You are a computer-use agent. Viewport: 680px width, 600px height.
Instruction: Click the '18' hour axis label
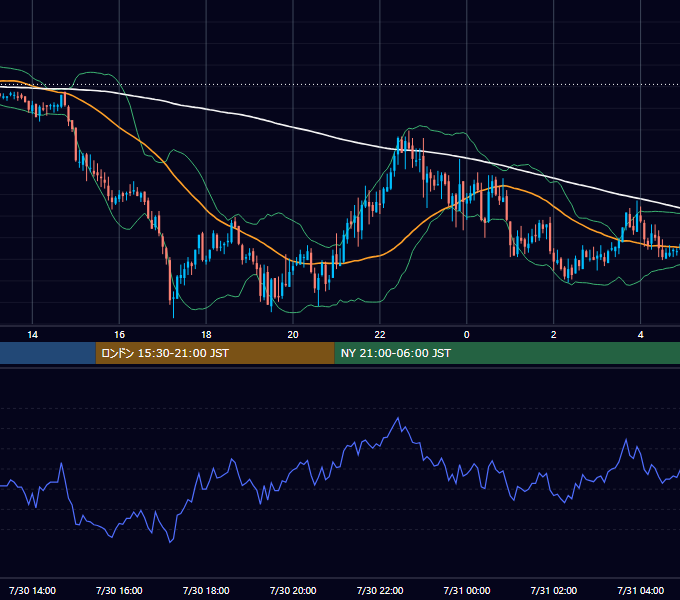206,335
